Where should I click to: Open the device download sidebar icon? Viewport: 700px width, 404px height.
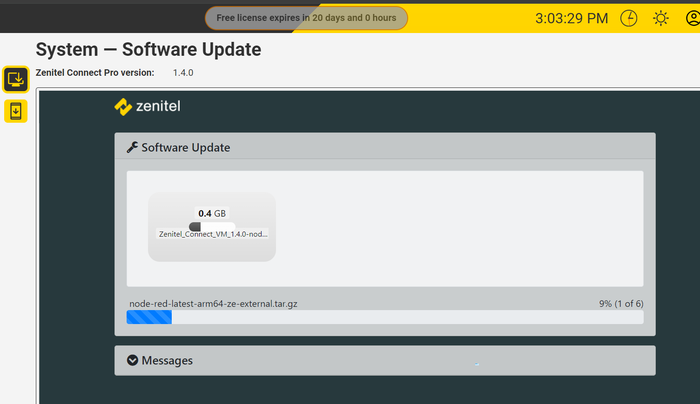[16, 111]
